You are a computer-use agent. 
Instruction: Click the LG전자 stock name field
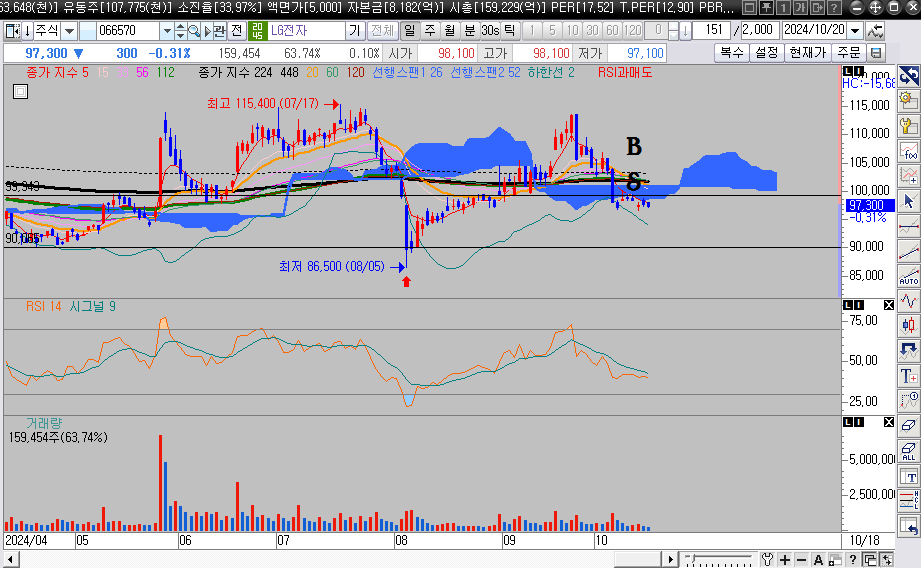[306, 31]
